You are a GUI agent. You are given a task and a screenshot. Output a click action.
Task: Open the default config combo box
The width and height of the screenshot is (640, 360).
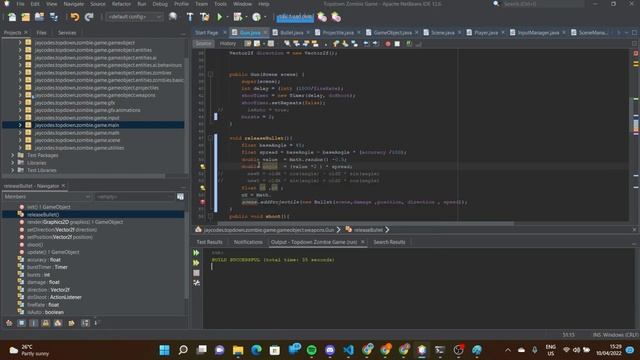[x=134, y=17]
